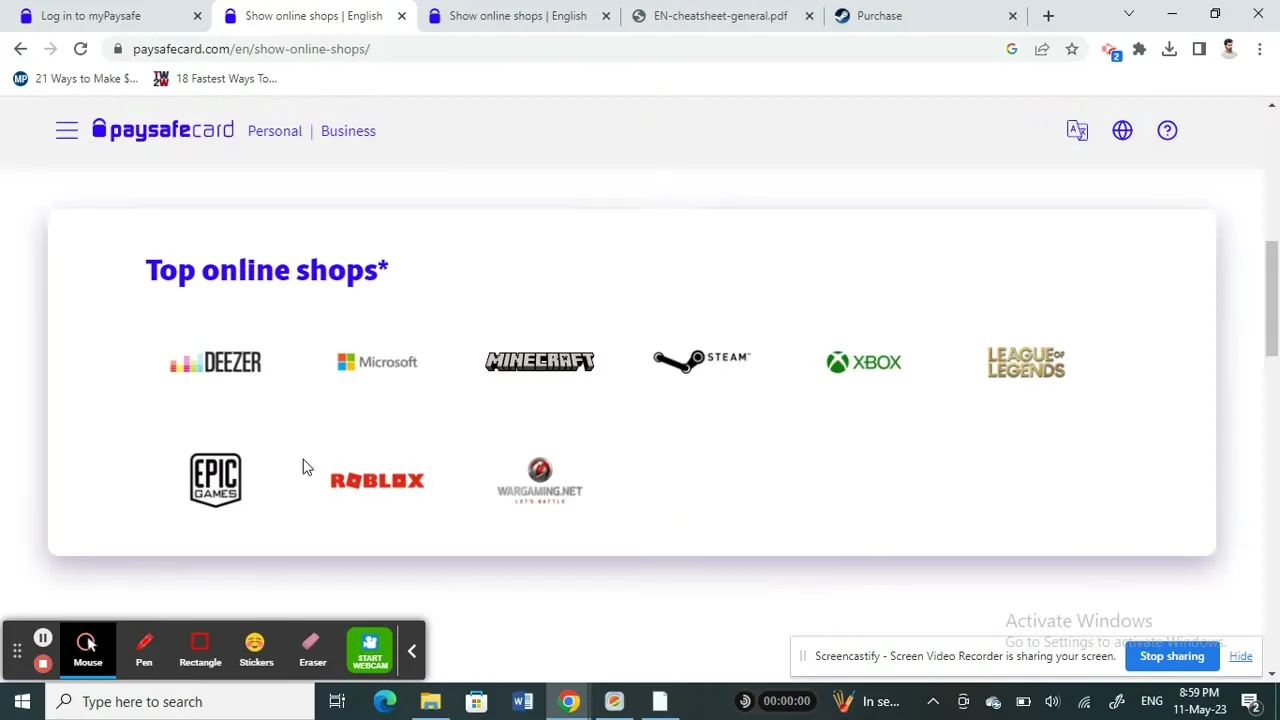Open Microsoft Word from taskbar

click(x=522, y=702)
